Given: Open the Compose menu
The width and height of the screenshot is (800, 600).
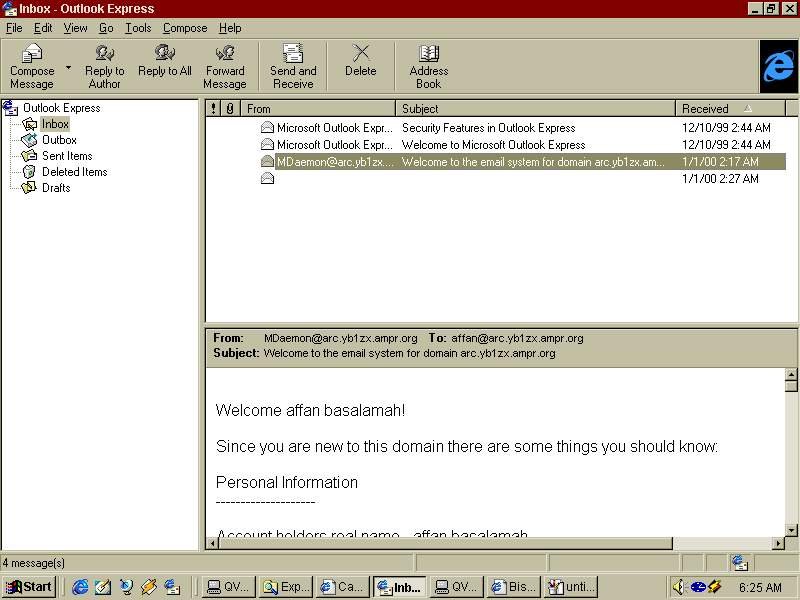Looking at the screenshot, I should [x=185, y=28].
